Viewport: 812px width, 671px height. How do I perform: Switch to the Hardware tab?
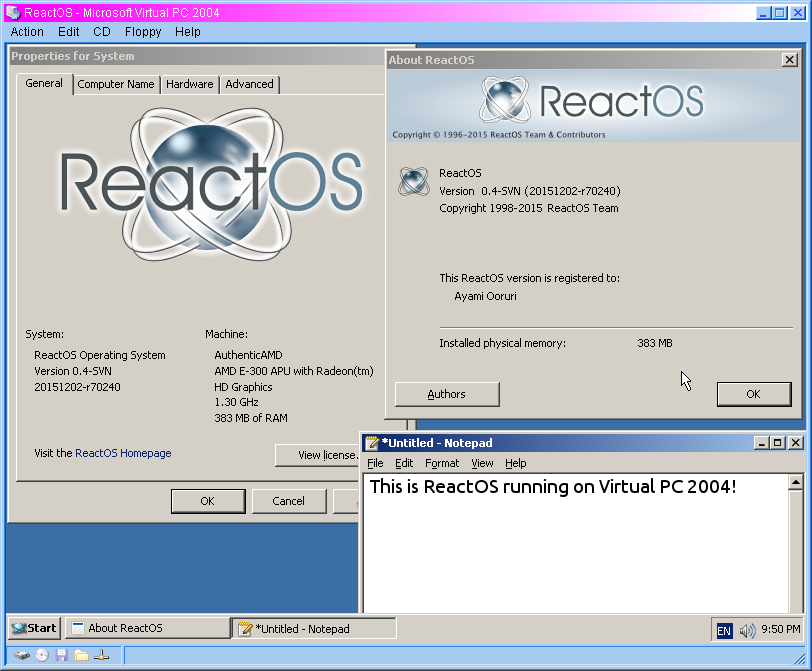click(x=190, y=84)
